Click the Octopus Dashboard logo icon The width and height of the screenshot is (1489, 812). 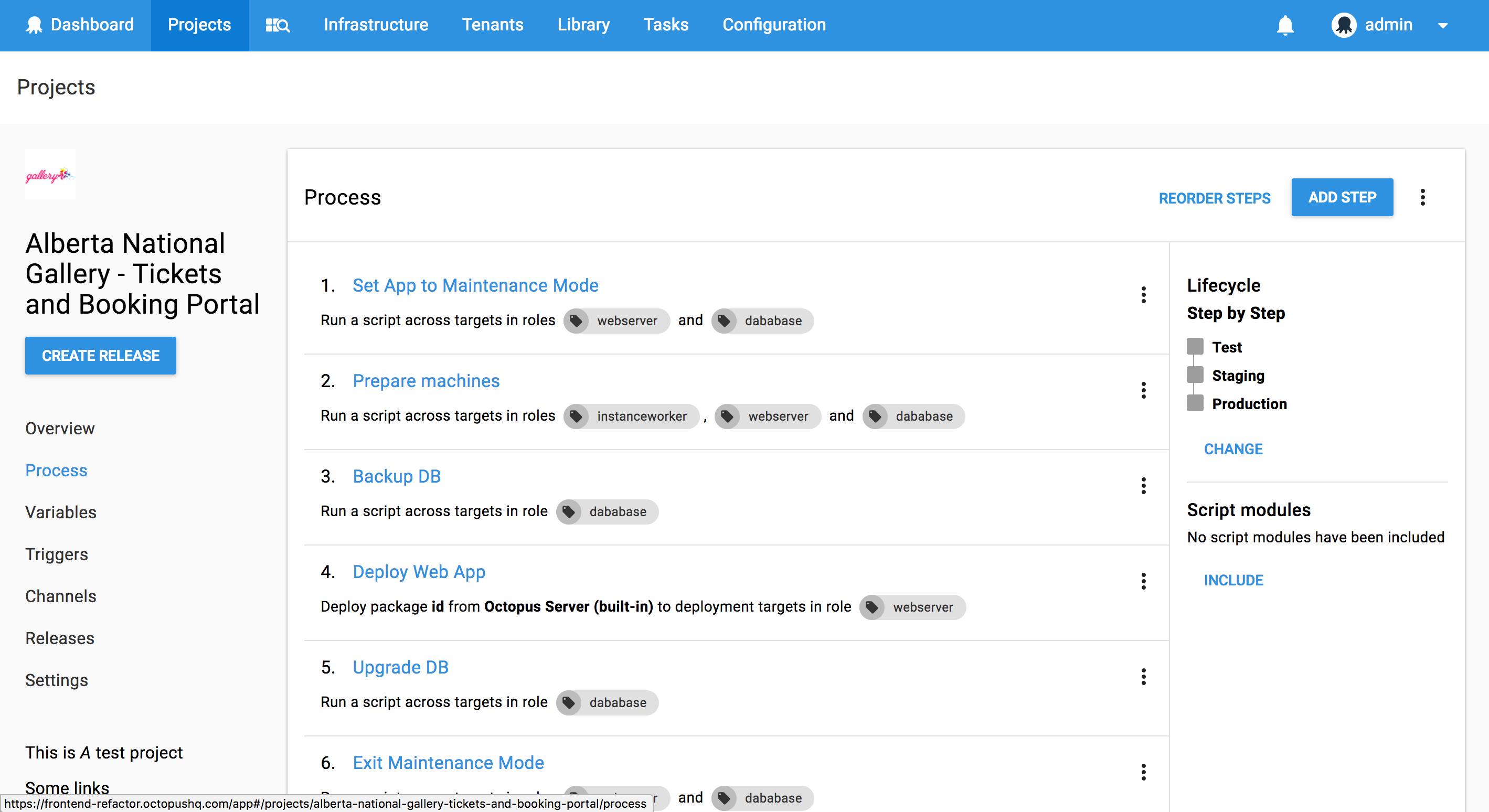tap(34, 25)
